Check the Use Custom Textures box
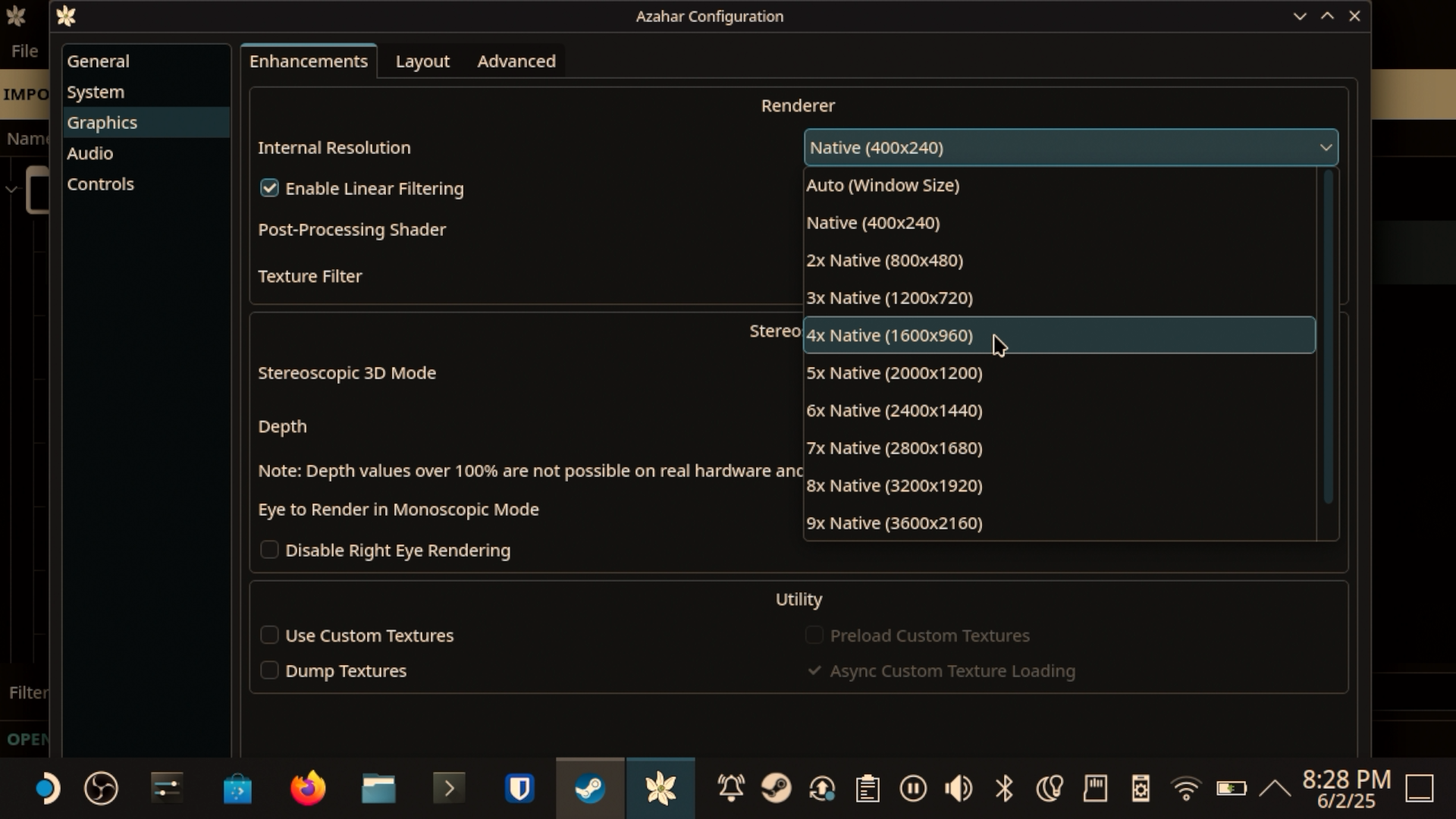 [269, 635]
